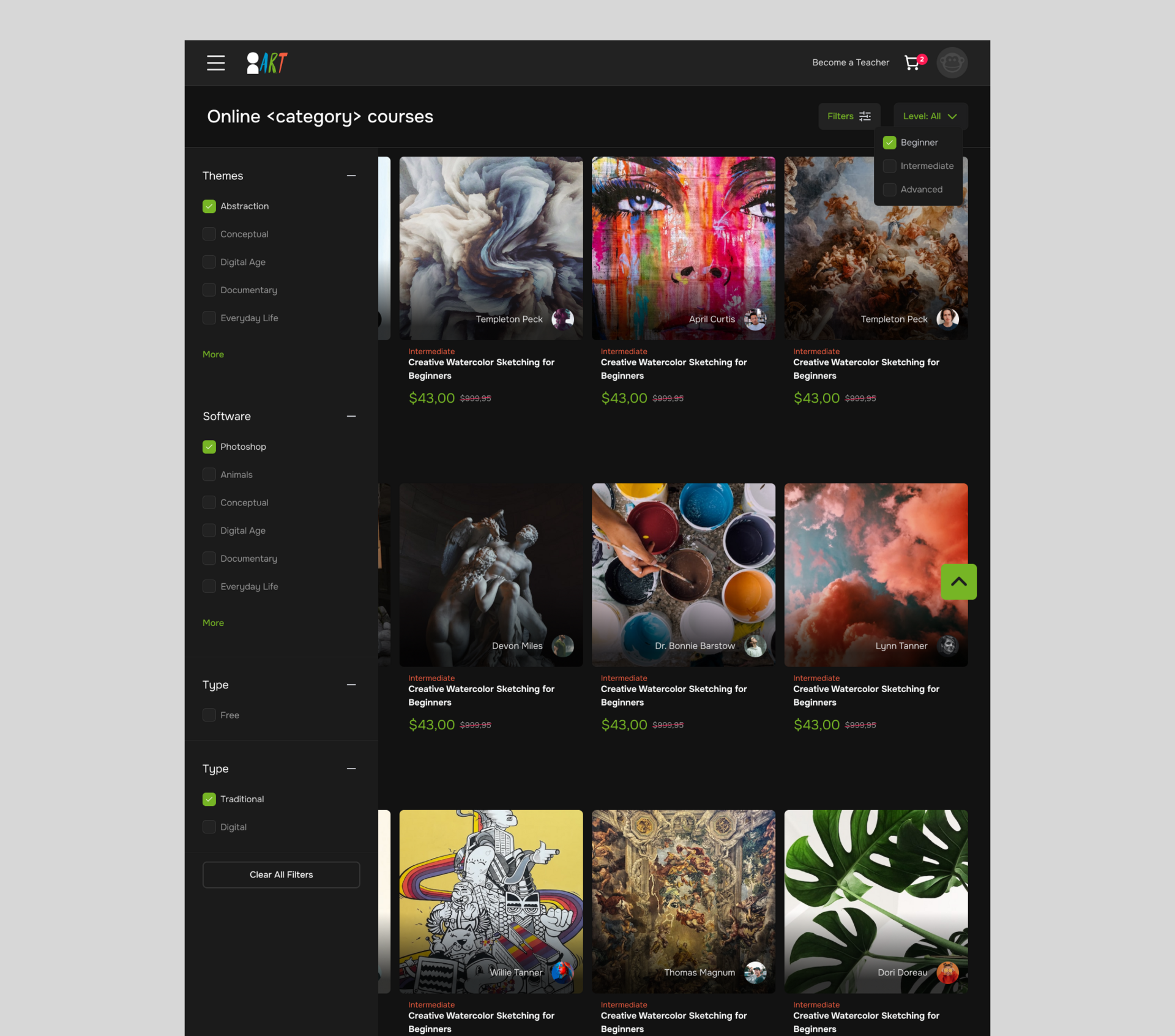The height and width of the screenshot is (1036, 1175).
Task: Click April Curtis instructor avatar
Action: pos(755,319)
